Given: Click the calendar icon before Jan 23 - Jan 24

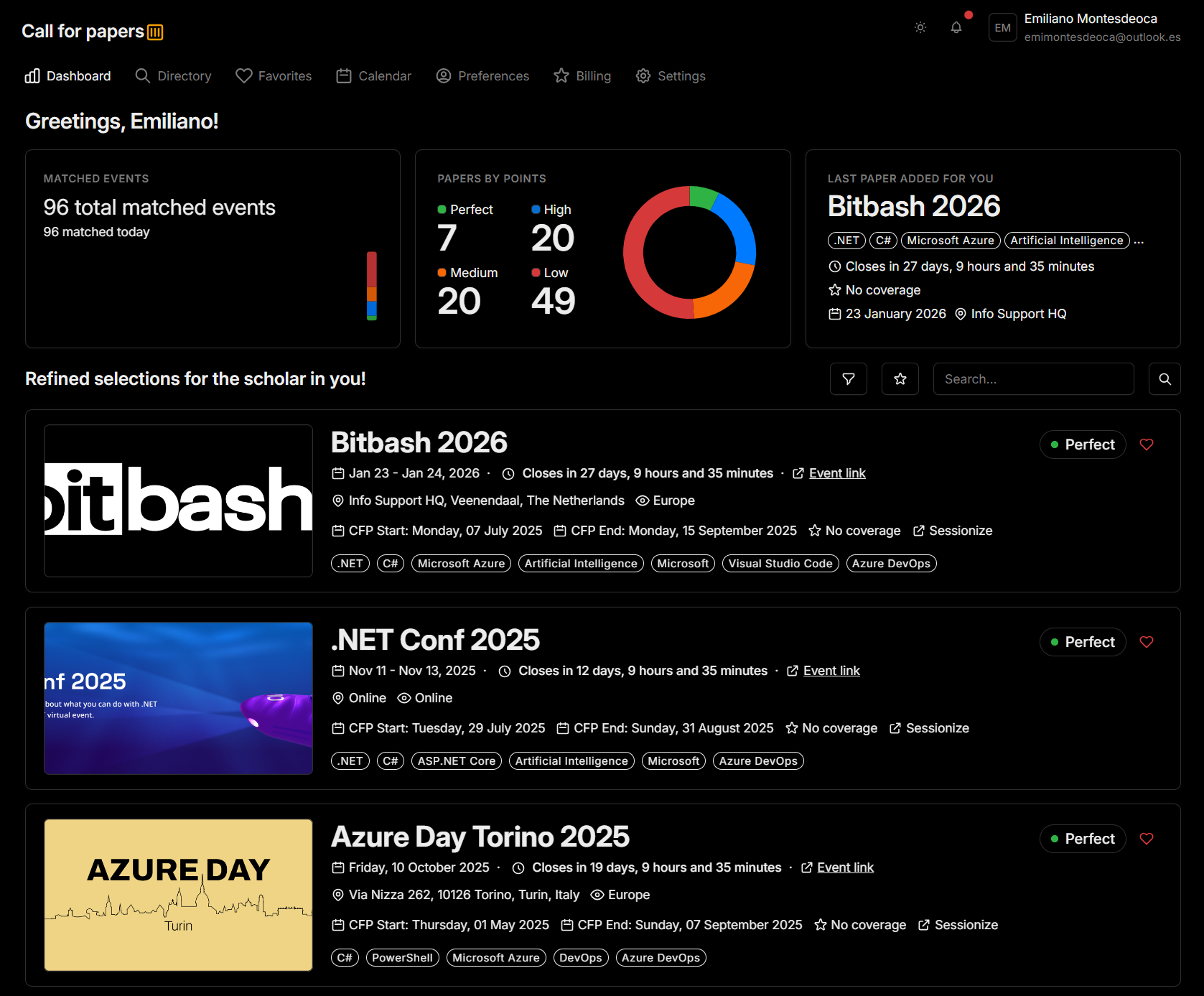Looking at the screenshot, I should pyautogui.click(x=338, y=473).
